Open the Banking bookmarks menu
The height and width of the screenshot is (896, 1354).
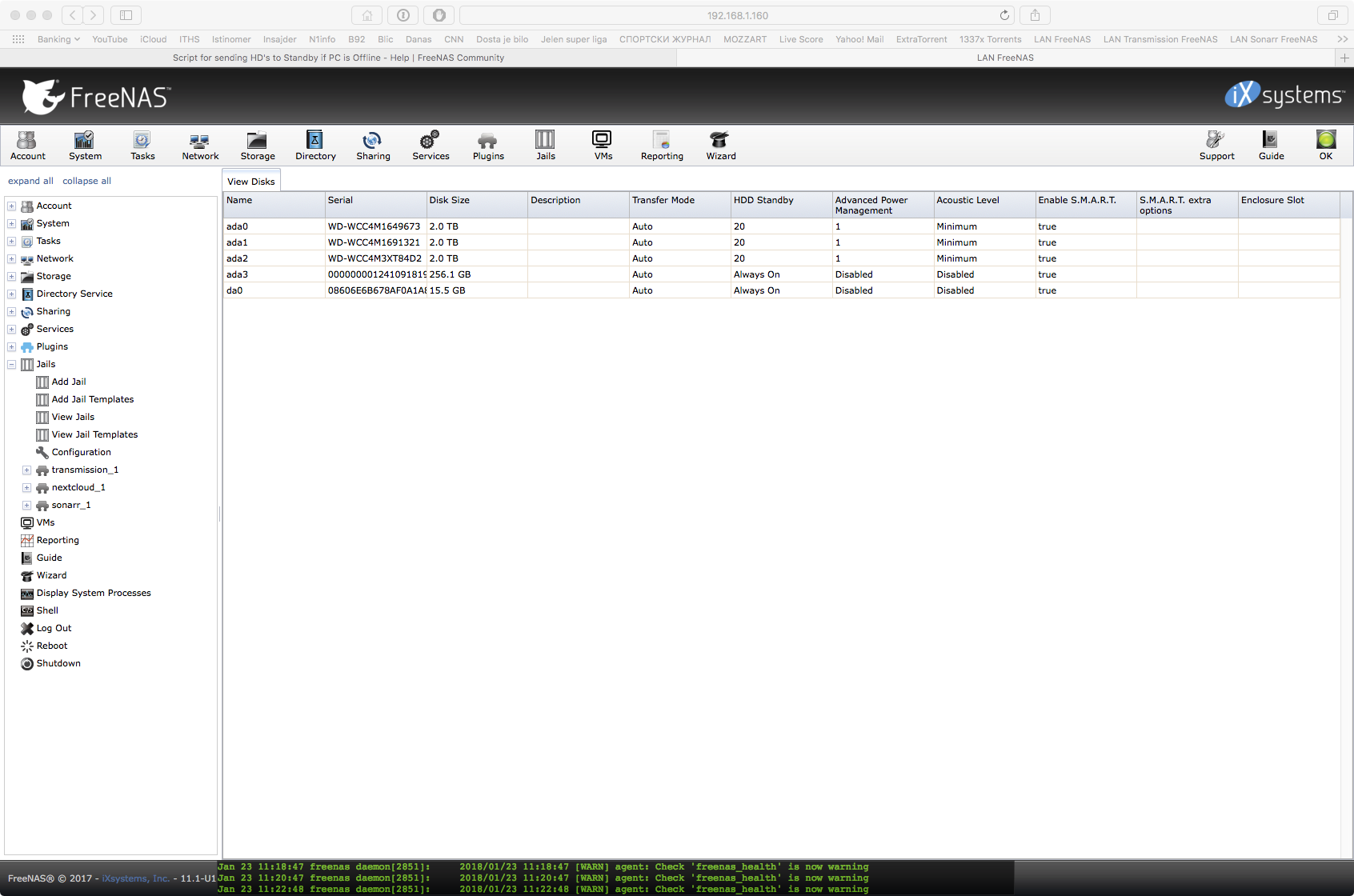58,39
